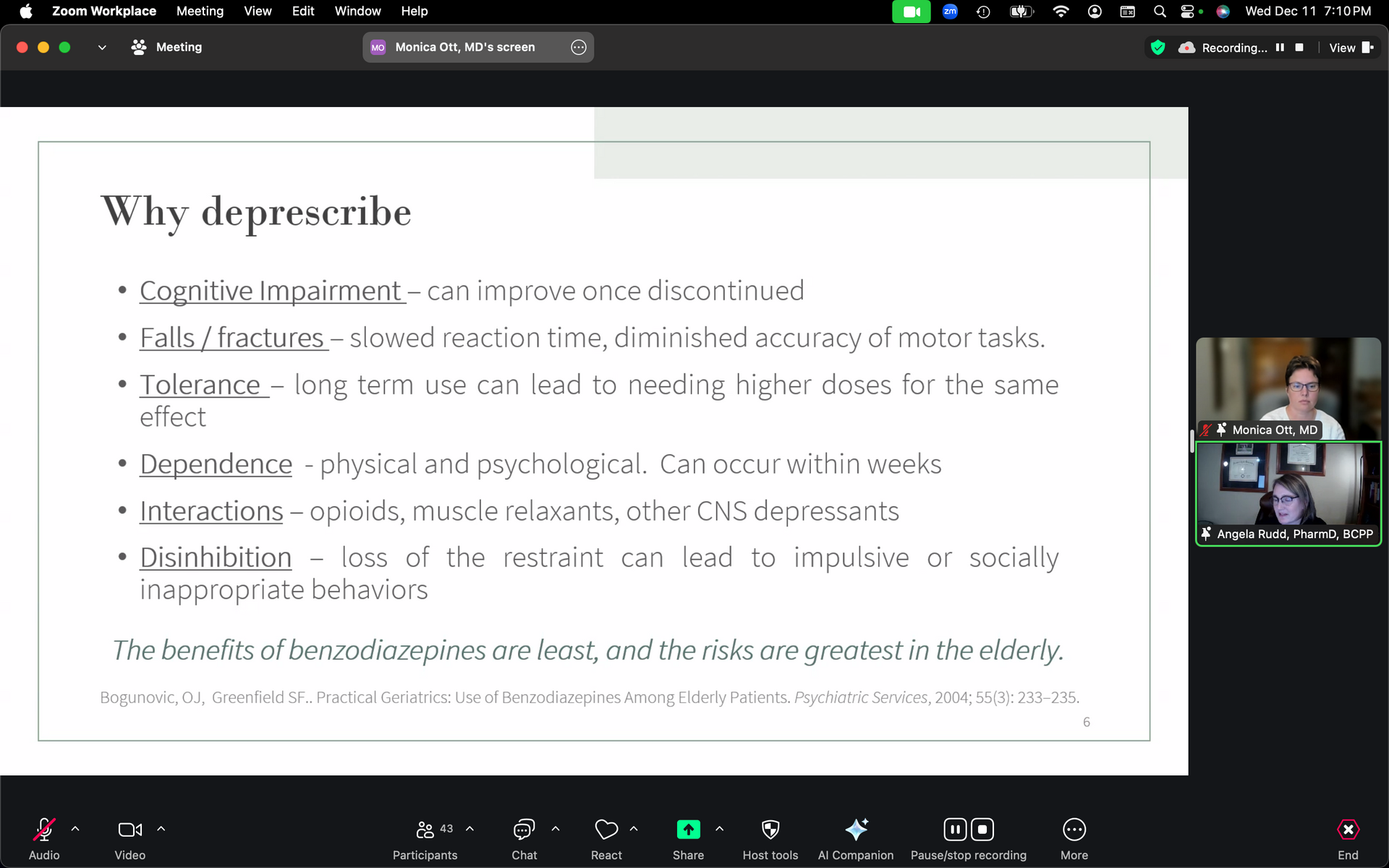
Task: Open the Meeting menu in menu bar
Action: (x=200, y=11)
